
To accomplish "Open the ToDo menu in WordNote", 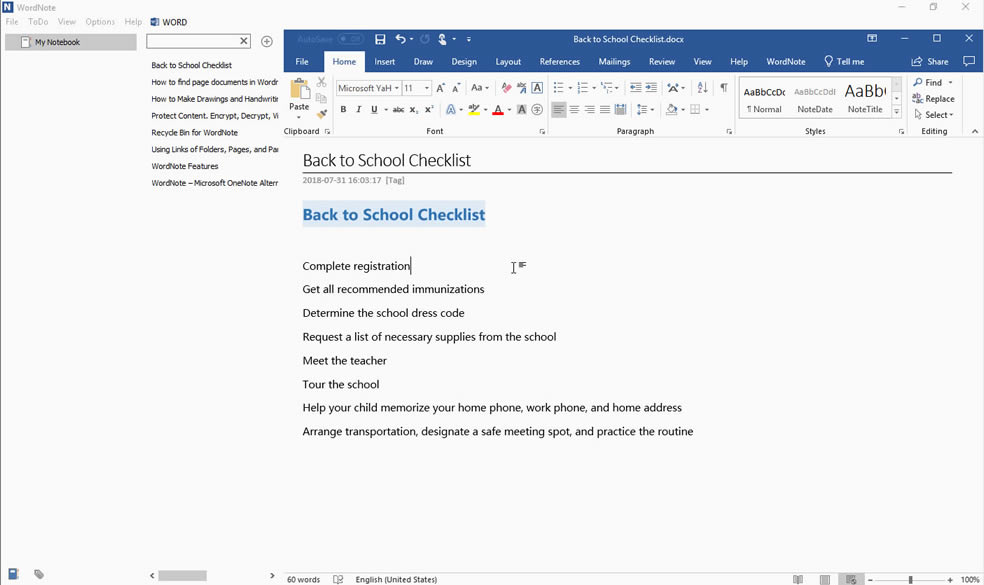I will pos(38,21).
